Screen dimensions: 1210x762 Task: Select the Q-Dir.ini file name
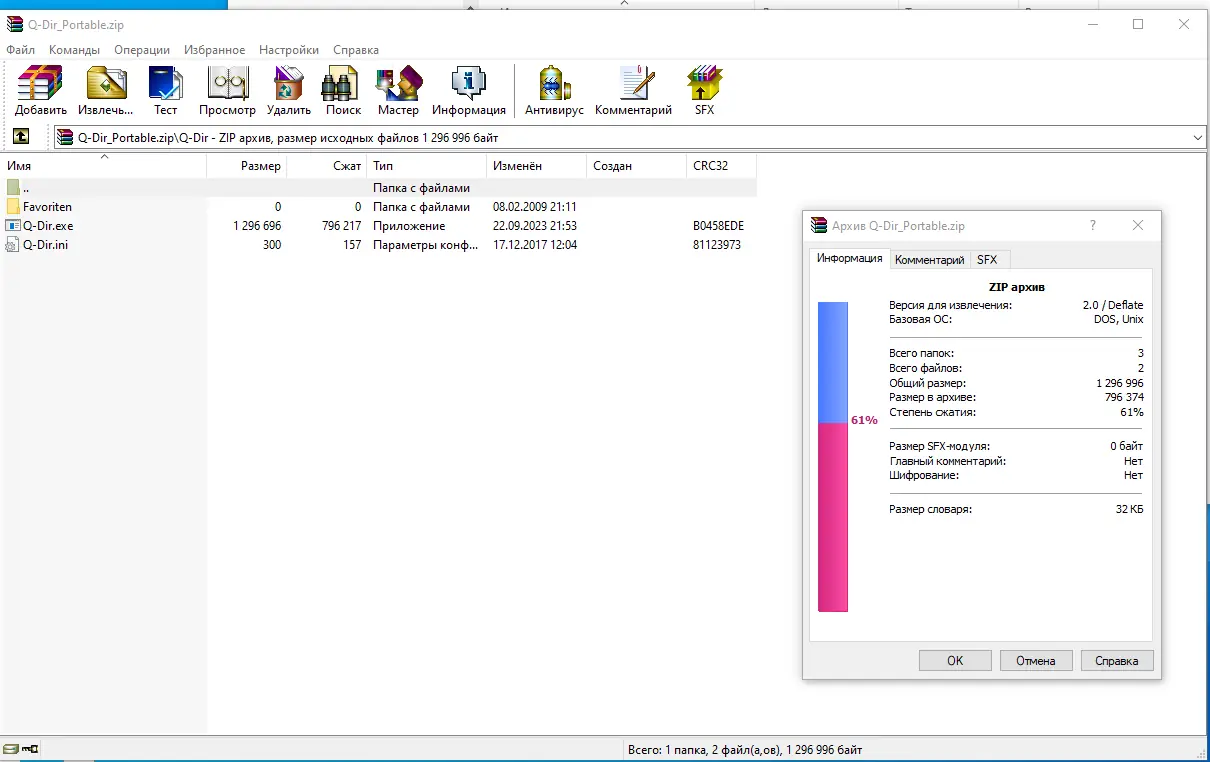[x=46, y=245]
